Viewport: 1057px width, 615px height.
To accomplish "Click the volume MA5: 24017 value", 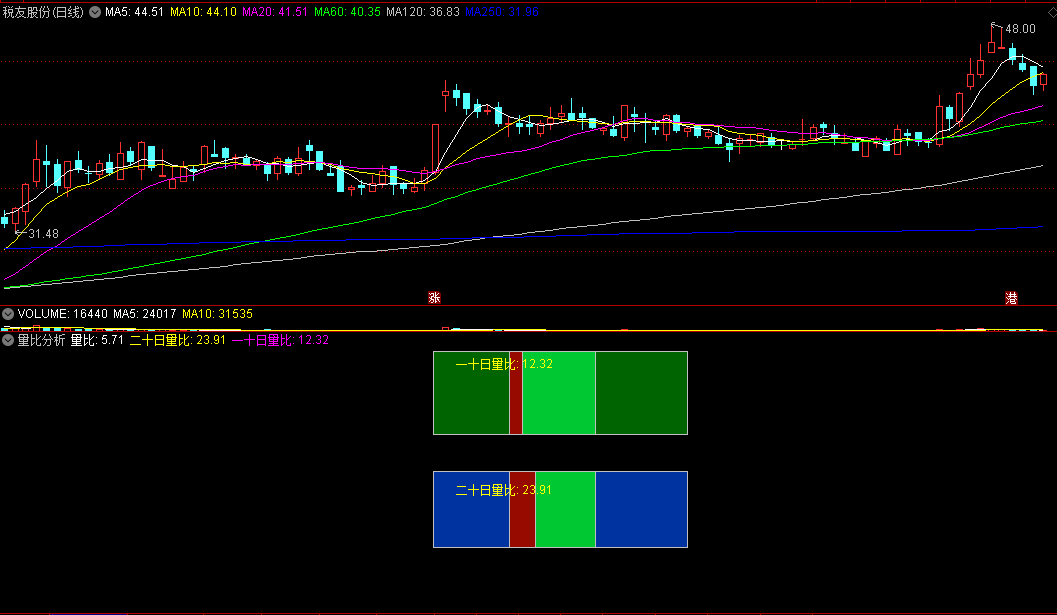I will [x=145, y=314].
